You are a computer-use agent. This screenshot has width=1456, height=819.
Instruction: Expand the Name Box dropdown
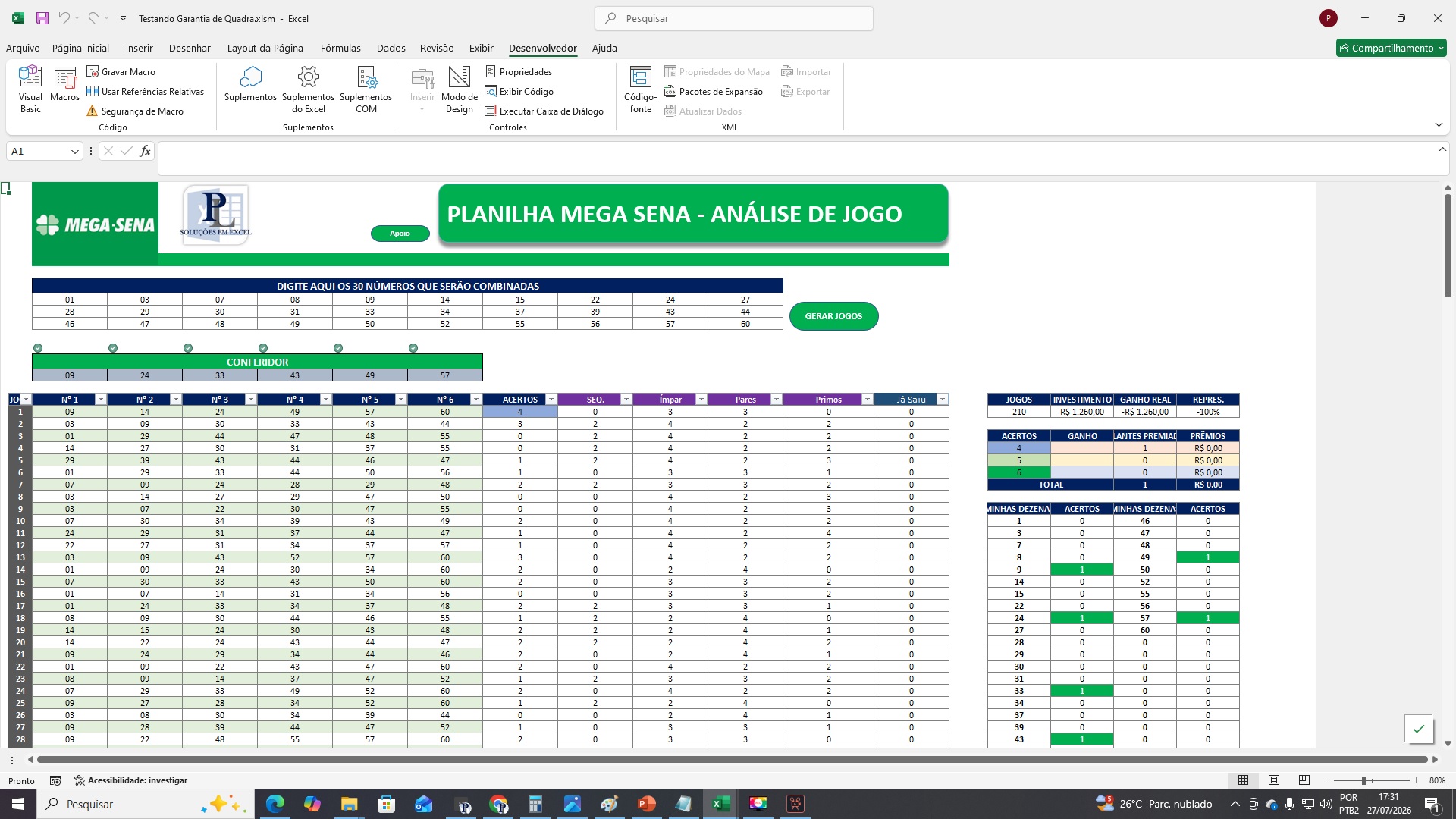74,152
